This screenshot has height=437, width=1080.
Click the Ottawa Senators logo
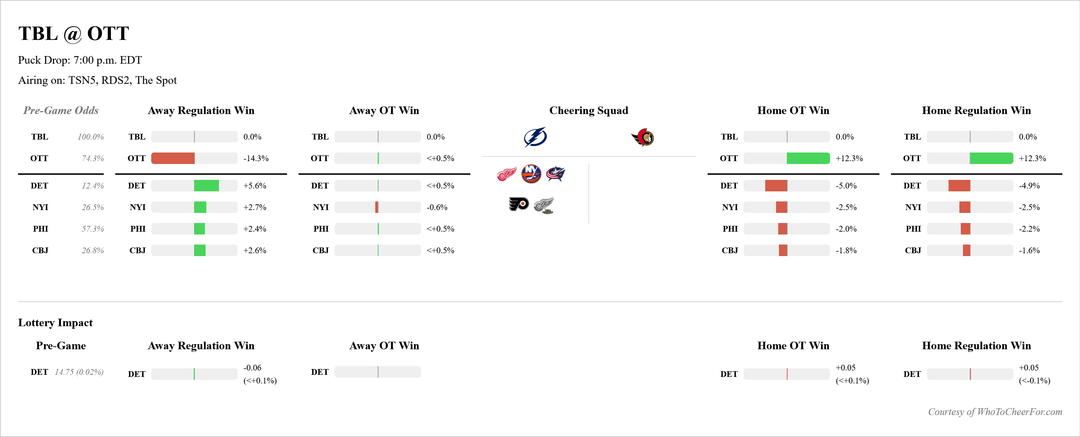pos(642,138)
